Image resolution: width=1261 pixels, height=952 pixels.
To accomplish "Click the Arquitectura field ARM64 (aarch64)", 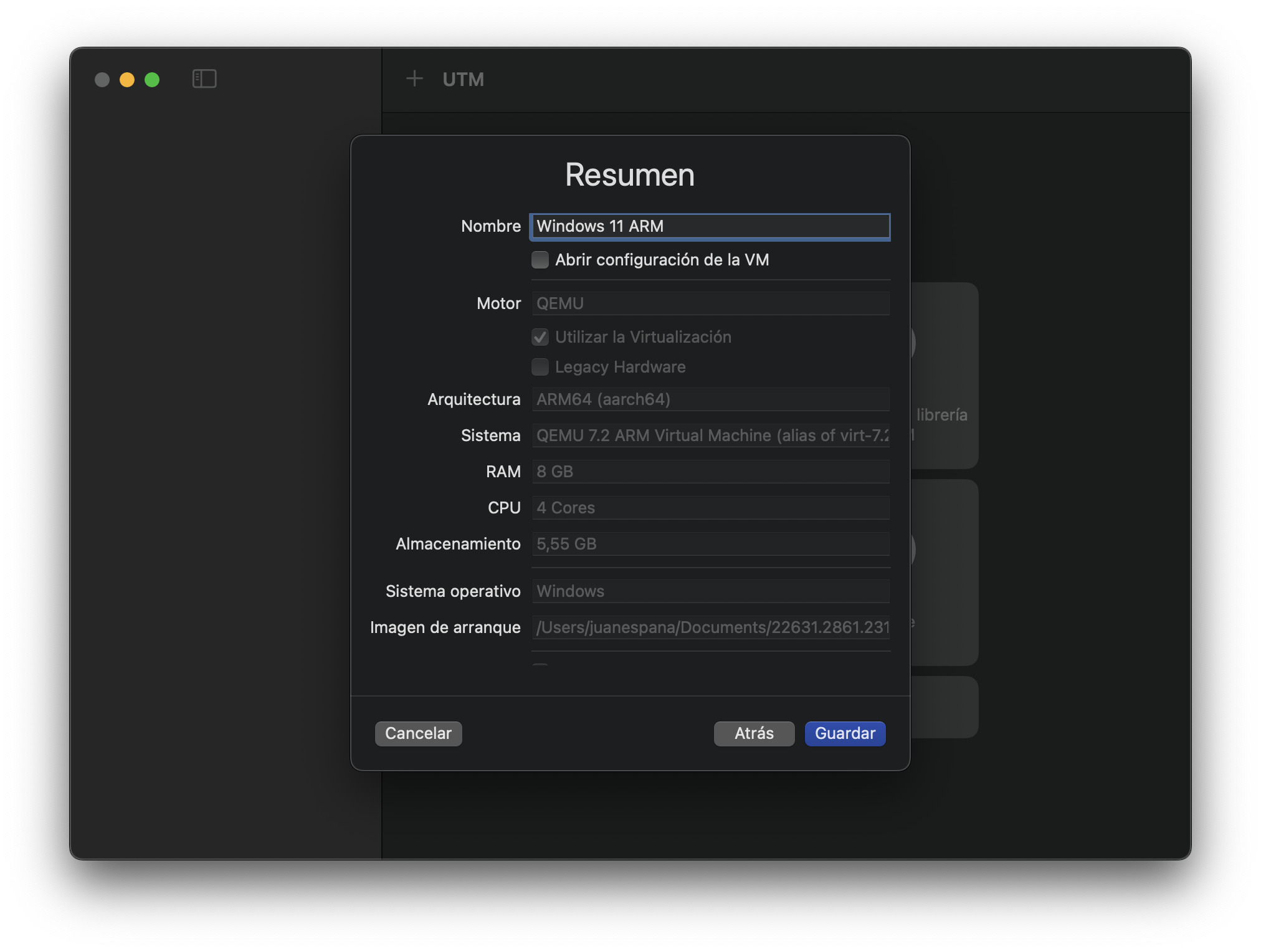I will click(710, 399).
